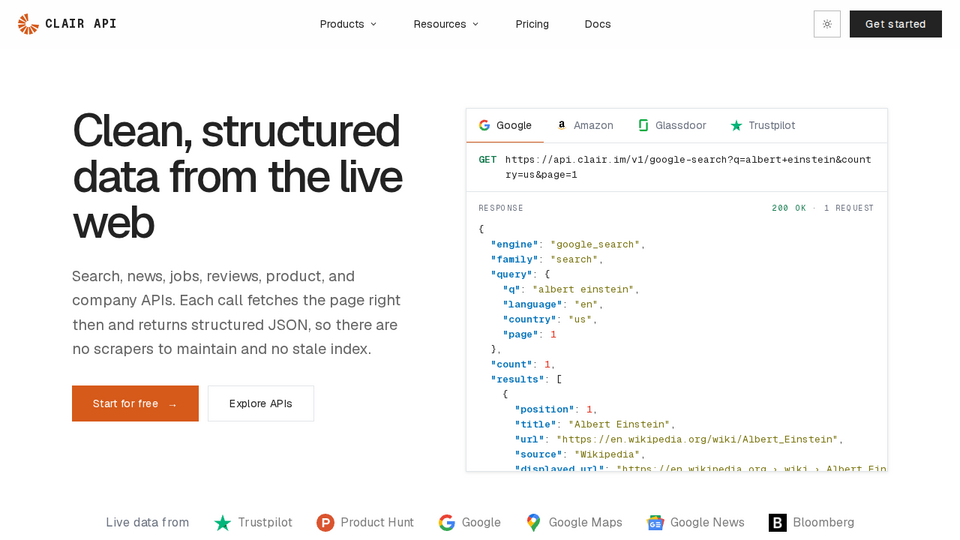Click the "Live data from" label

148,523
